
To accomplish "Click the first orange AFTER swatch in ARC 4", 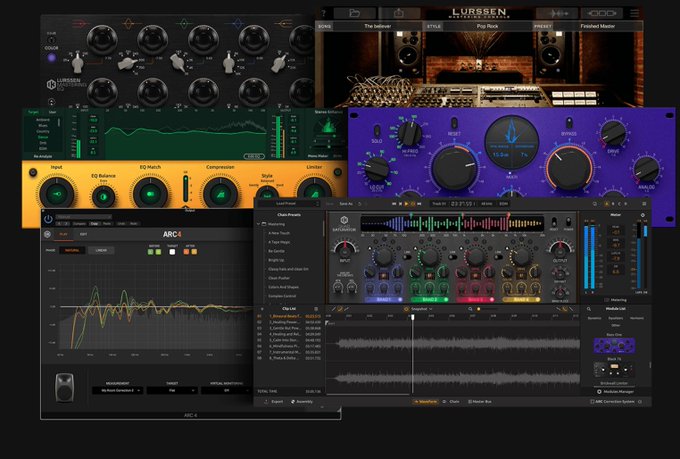I will coord(186,252).
